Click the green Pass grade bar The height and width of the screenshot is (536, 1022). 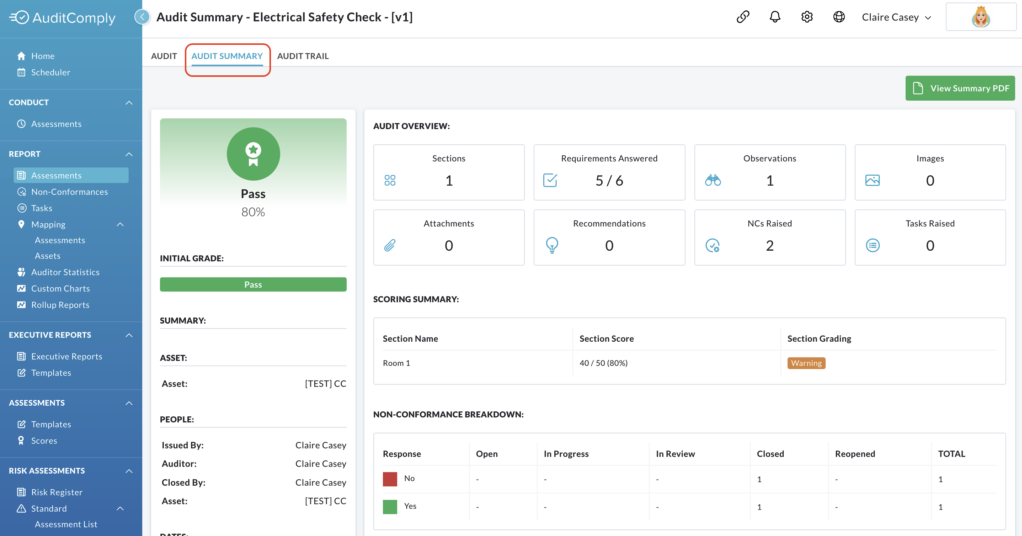[253, 284]
